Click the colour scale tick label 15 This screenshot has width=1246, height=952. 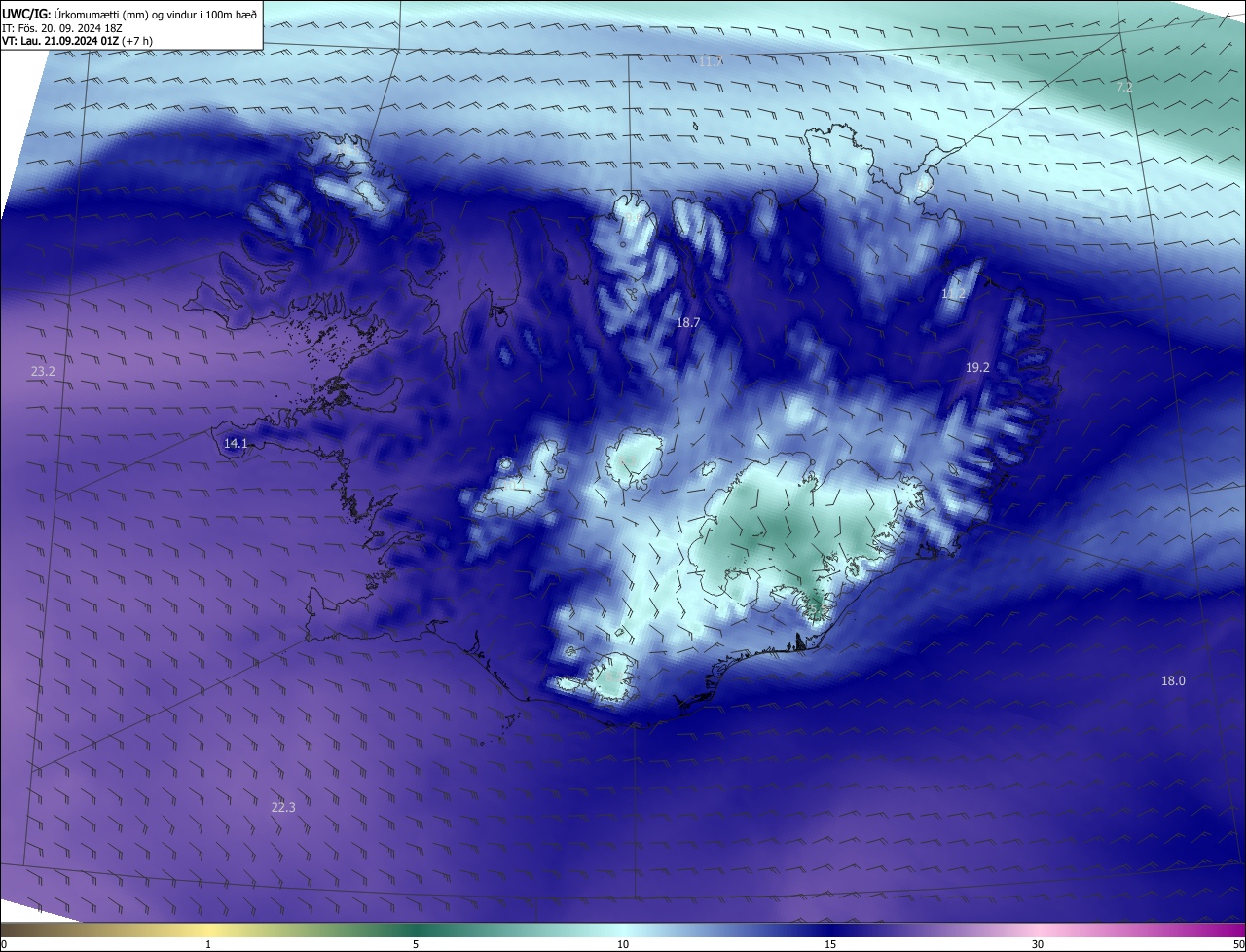point(830,944)
